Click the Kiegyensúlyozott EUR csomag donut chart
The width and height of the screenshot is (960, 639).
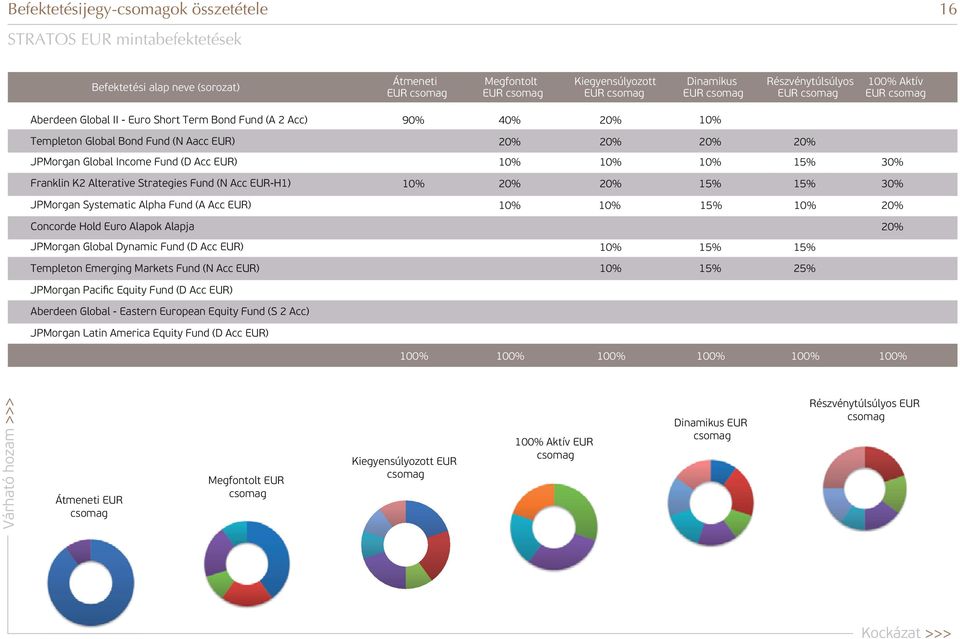pos(405,544)
